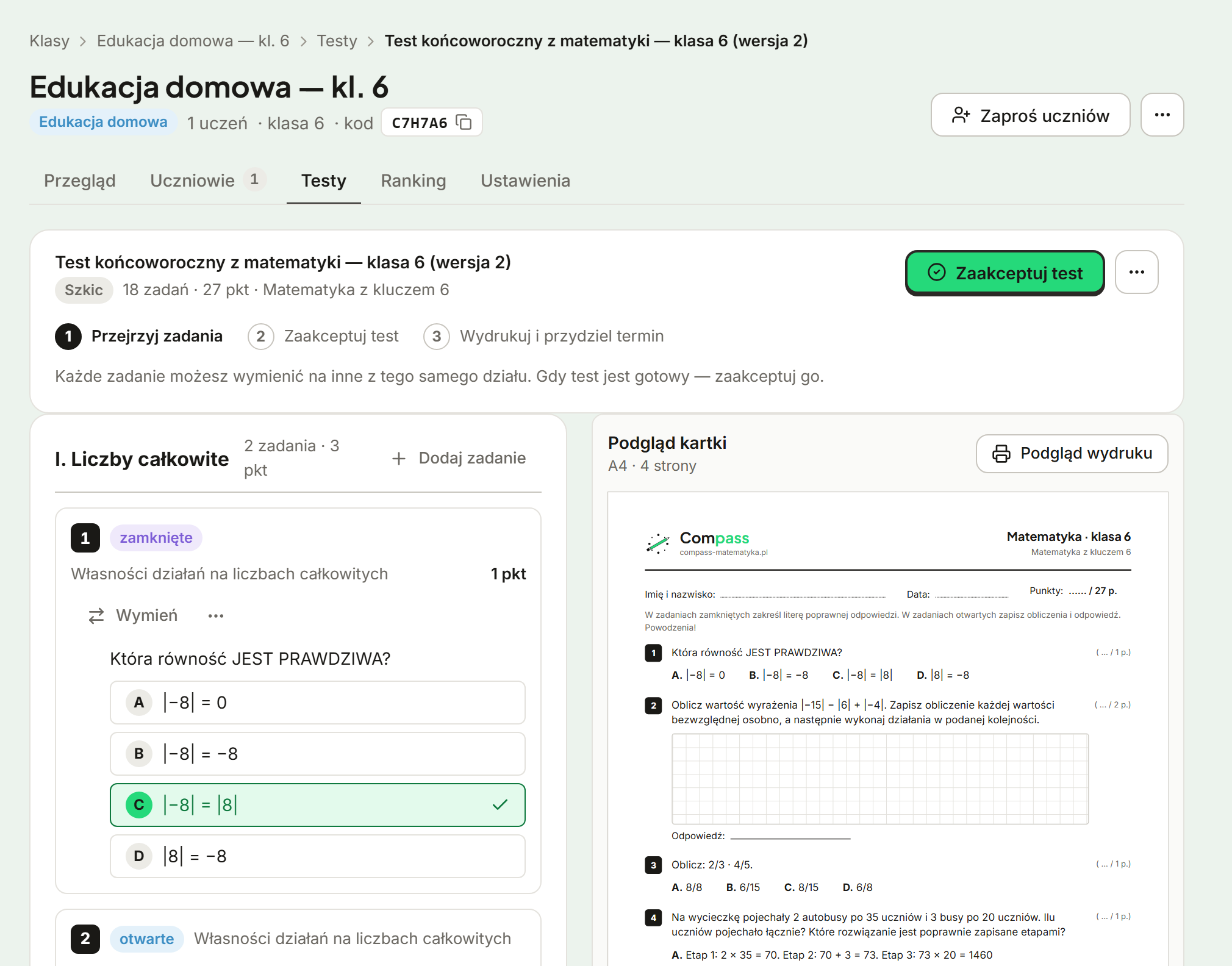This screenshot has height=966, width=1232.
Task: Select answer A |−8| = 0
Action: (318, 703)
